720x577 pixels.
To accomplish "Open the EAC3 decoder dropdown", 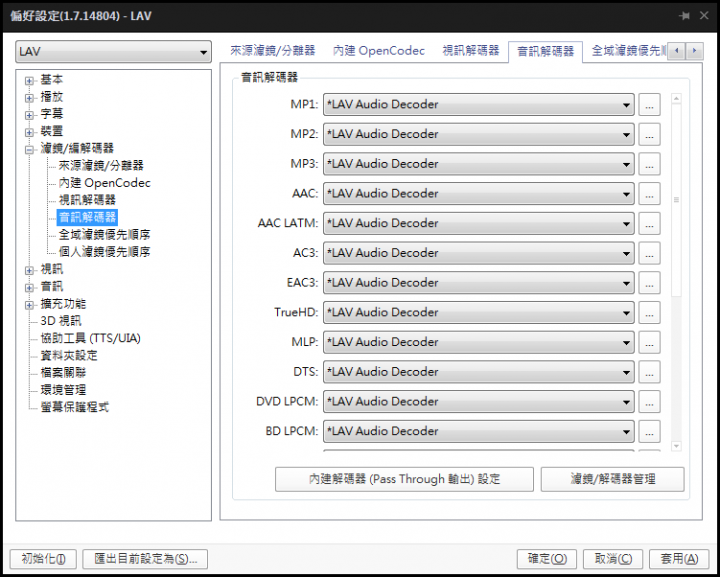I will pyautogui.click(x=478, y=283).
